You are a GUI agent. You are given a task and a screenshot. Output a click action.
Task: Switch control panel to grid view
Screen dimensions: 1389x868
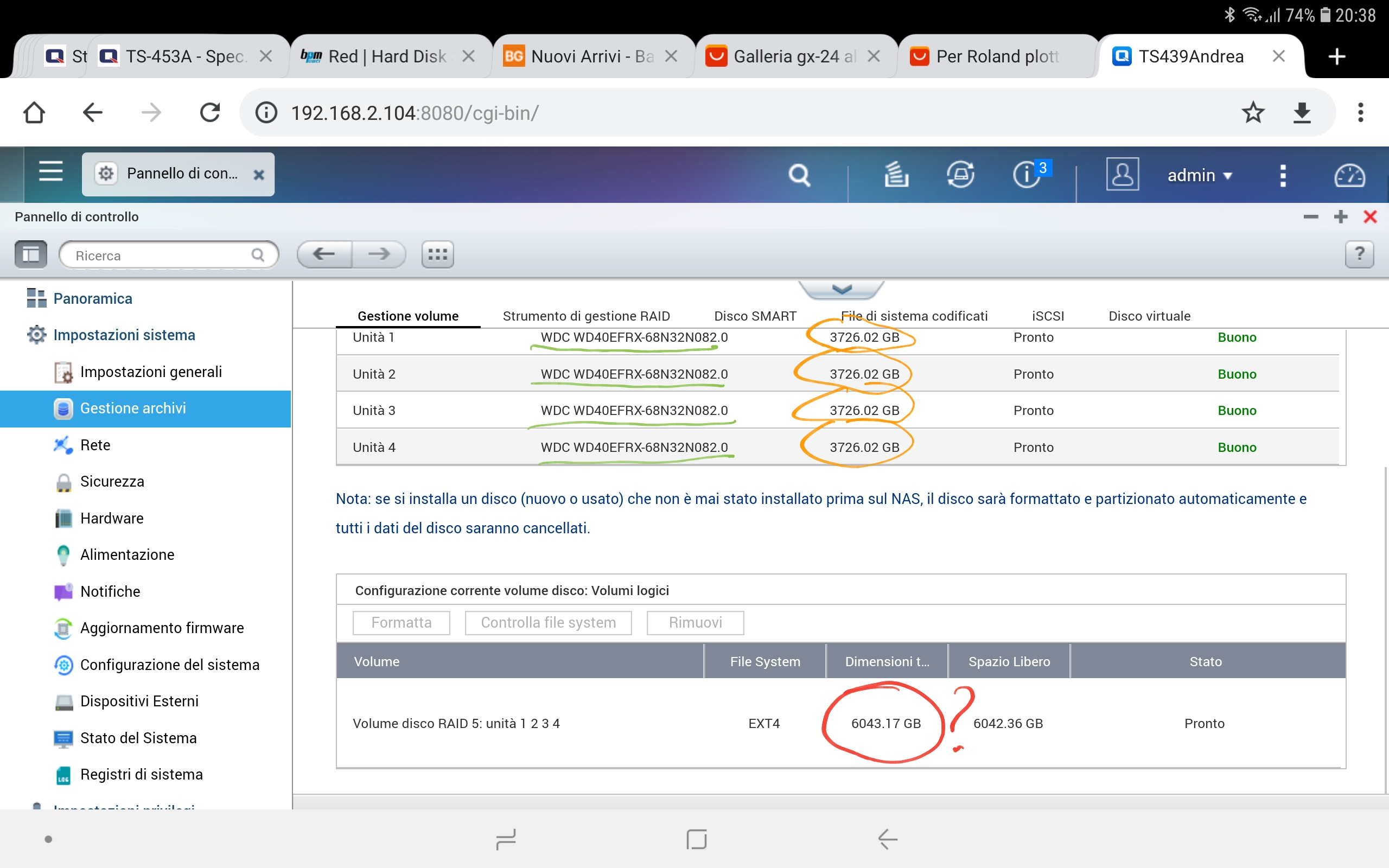tap(437, 254)
